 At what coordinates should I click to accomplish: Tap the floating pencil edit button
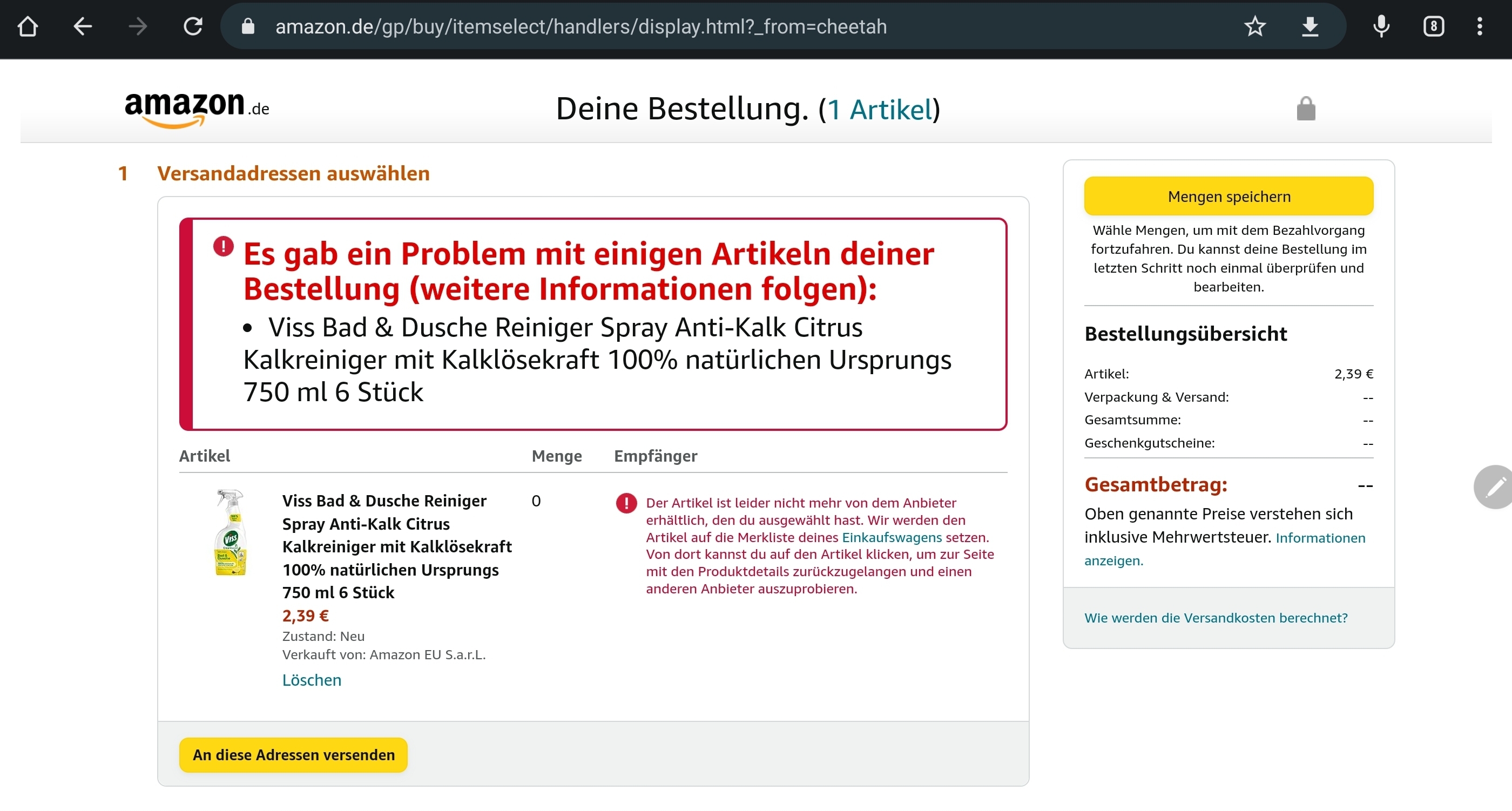coord(1495,486)
